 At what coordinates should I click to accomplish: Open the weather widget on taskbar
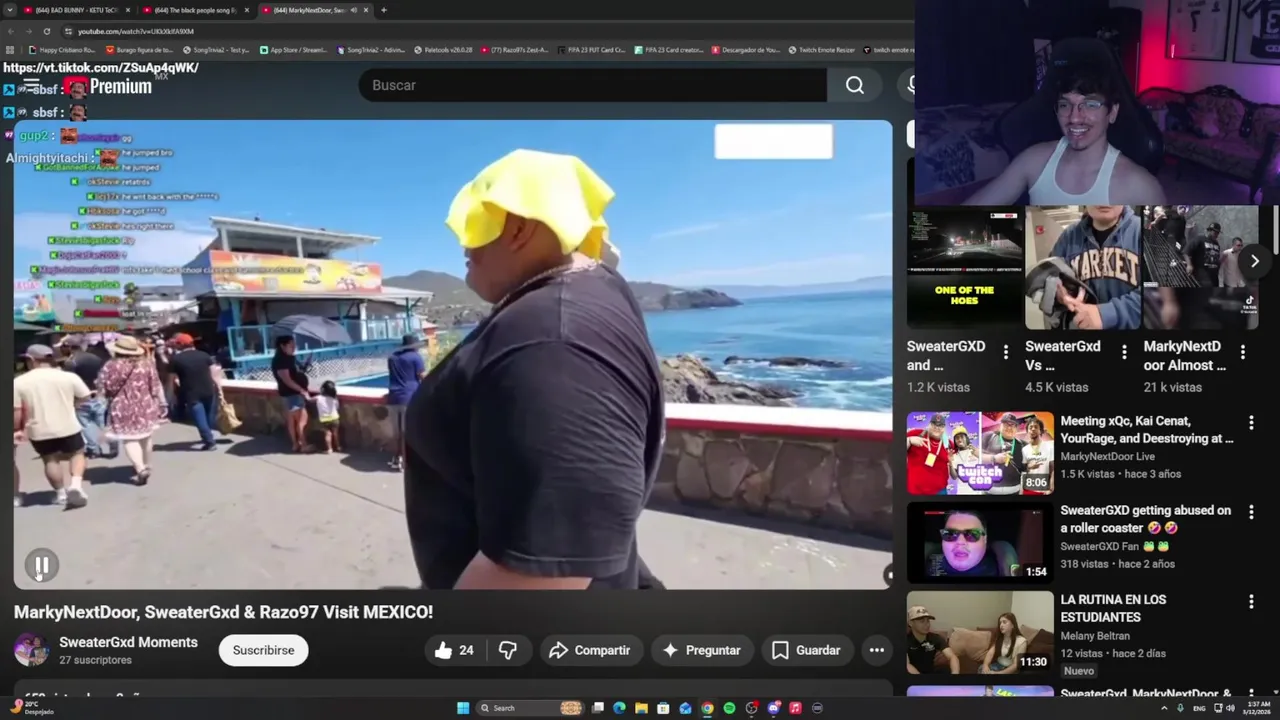coord(32,708)
